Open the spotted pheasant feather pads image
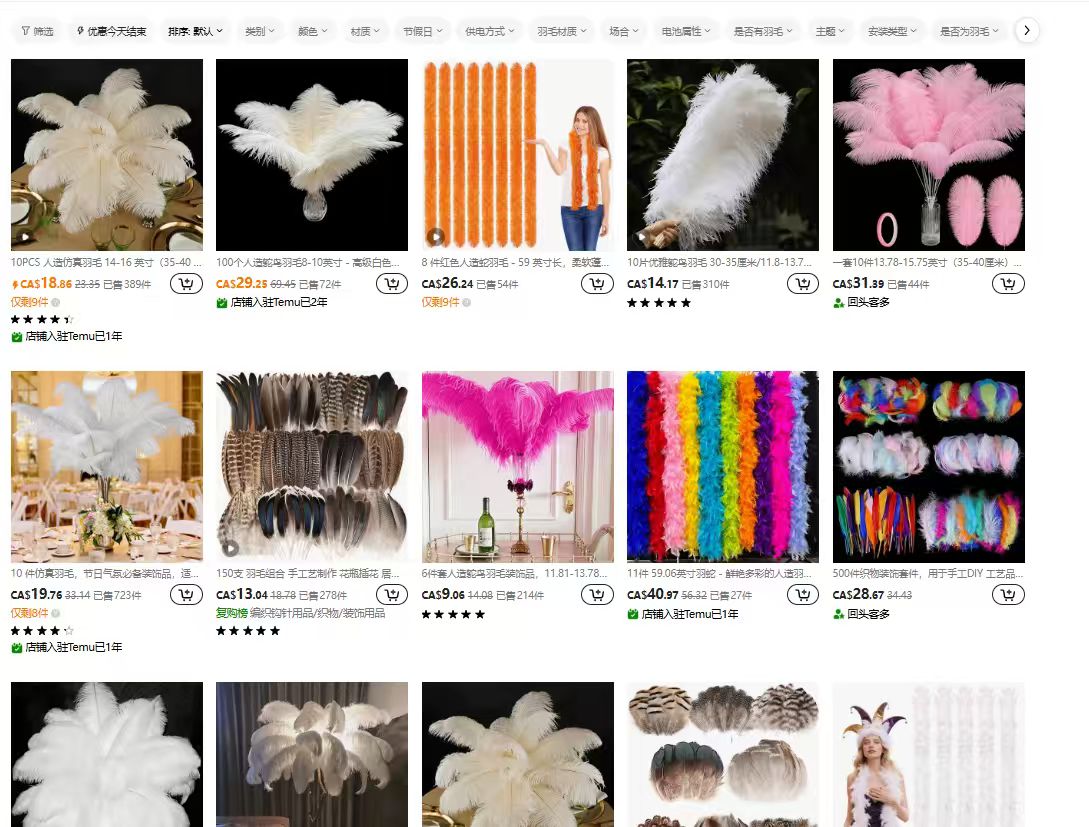 723,755
